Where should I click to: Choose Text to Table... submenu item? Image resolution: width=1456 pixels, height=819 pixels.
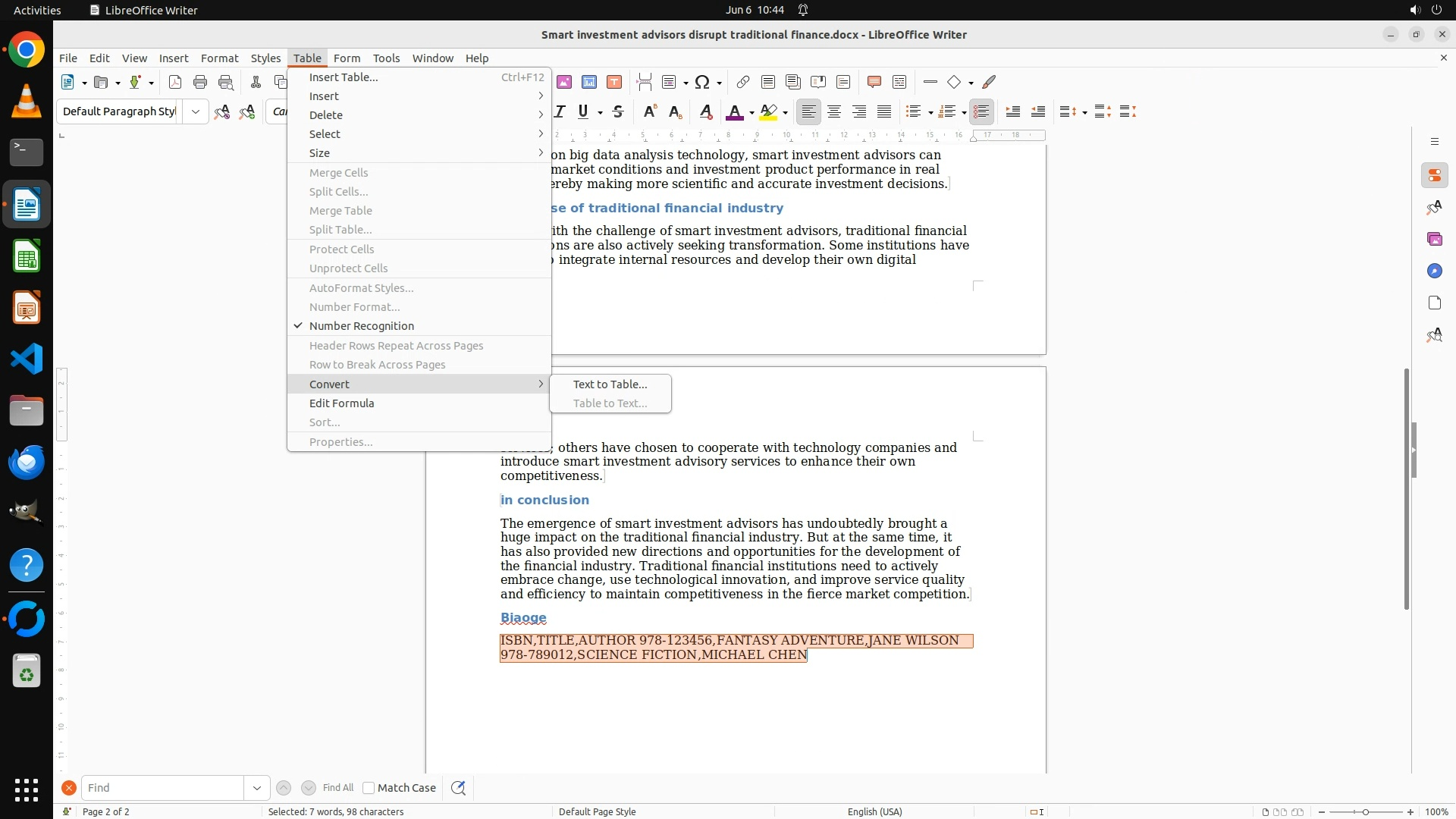point(610,384)
